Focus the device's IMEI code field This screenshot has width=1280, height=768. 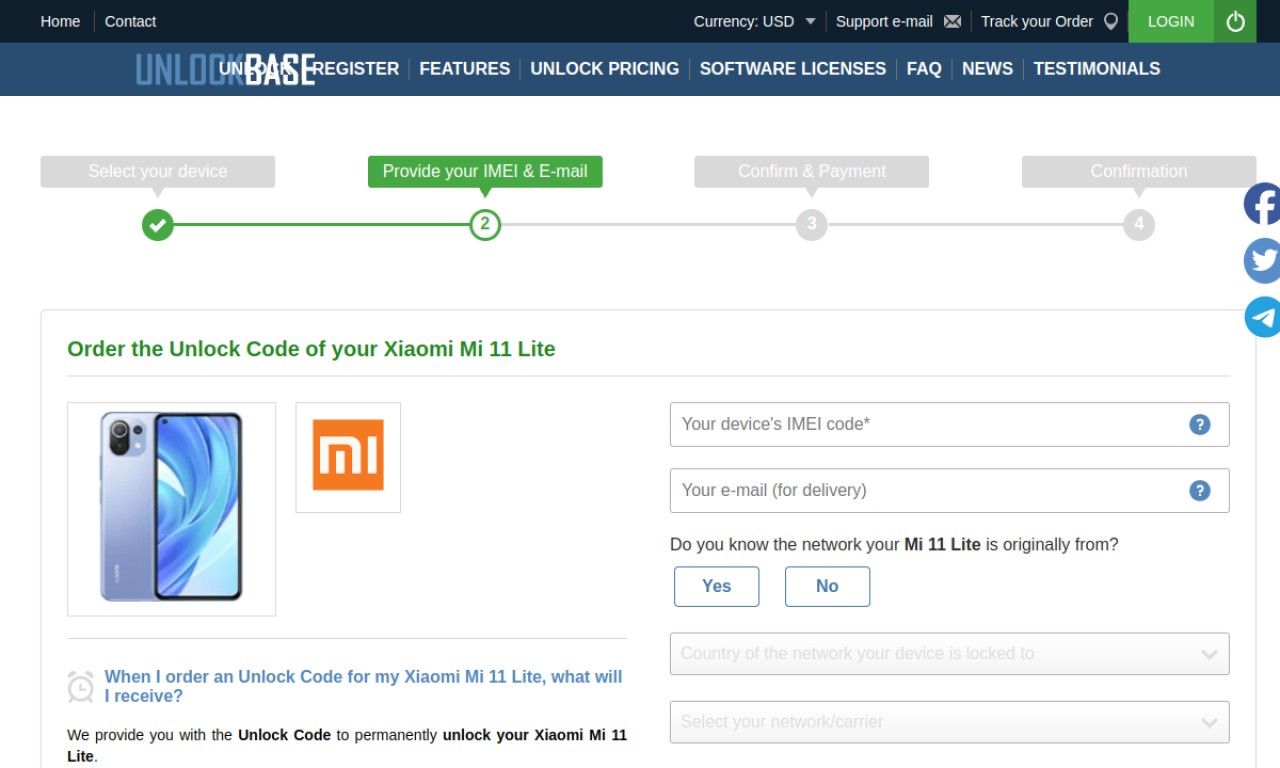coord(949,424)
